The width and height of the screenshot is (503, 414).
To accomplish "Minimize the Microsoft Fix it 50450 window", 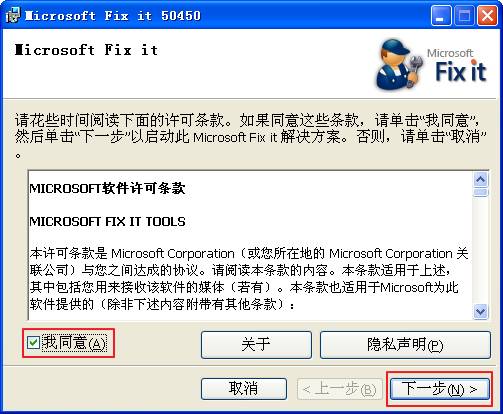I will click(441, 16).
